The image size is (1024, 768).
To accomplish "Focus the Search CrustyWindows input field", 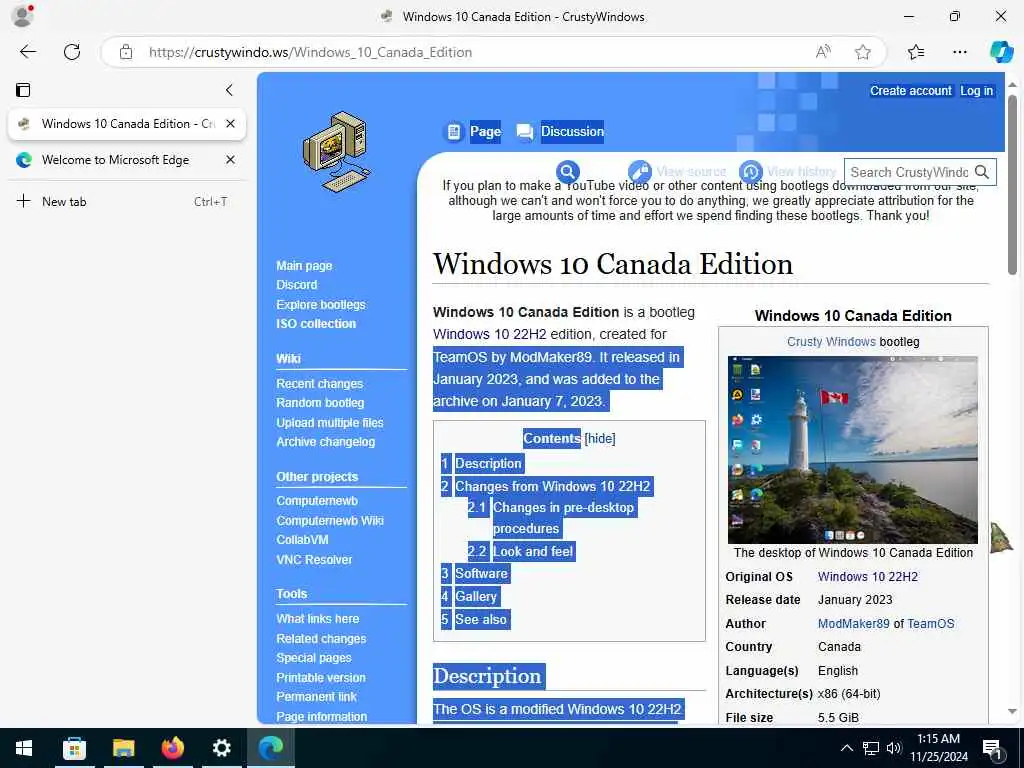I will pos(908,172).
